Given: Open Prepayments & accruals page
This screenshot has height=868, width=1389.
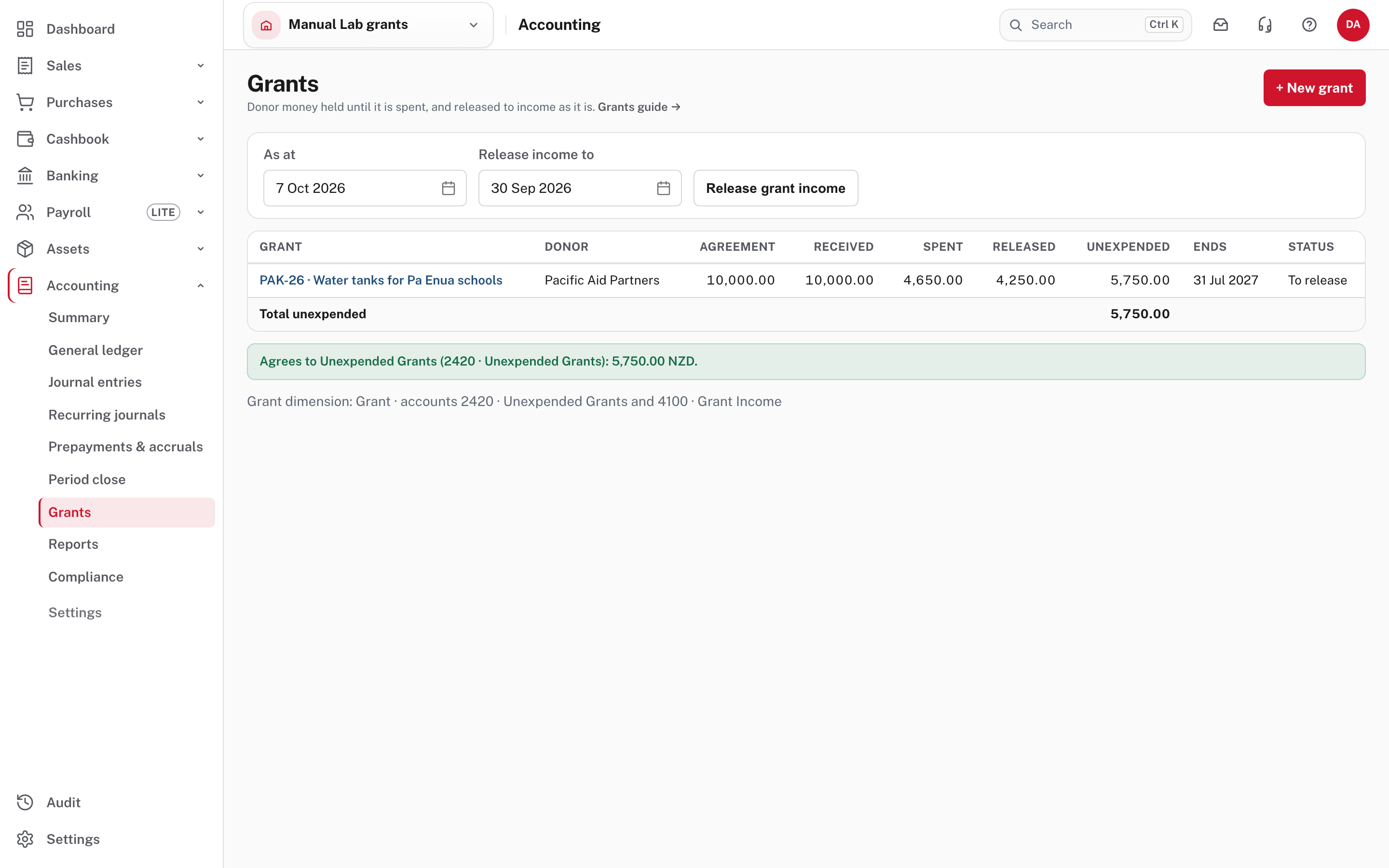Looking at the screenshot, I should point(126,447).
